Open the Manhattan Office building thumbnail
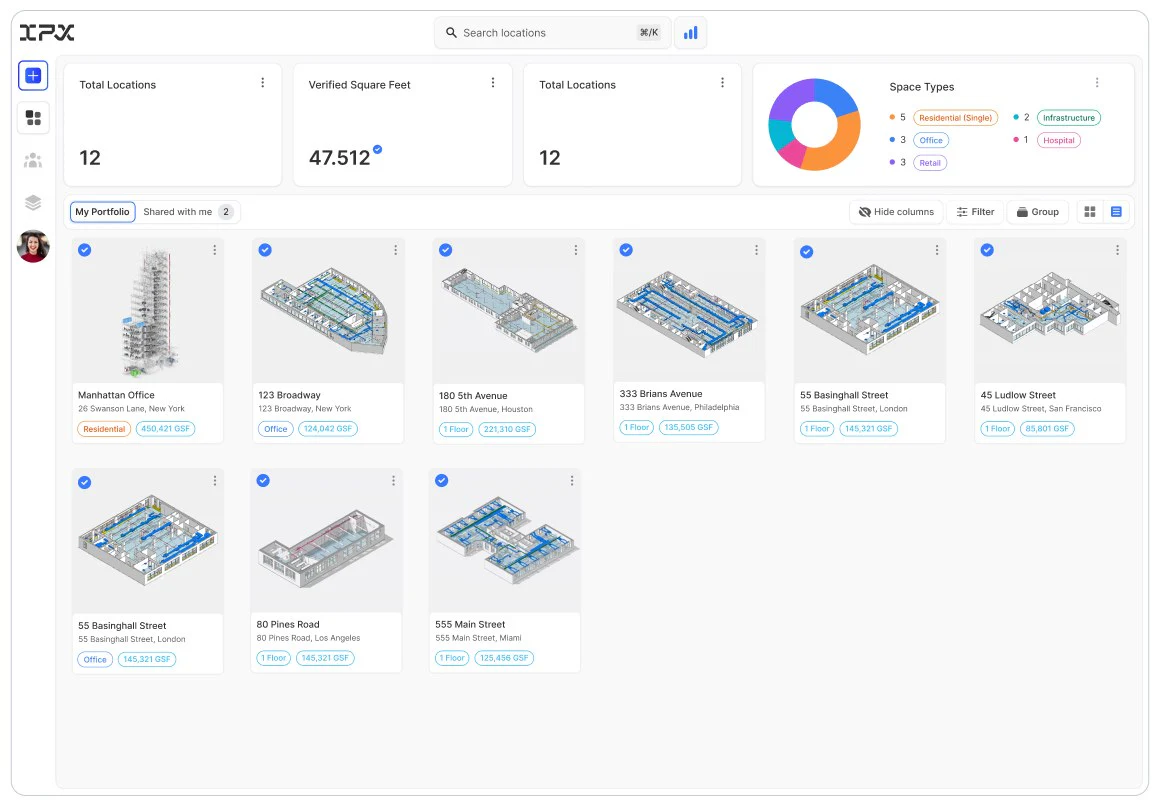Screen dimensions: 1160x806 [x=148, y=311]
